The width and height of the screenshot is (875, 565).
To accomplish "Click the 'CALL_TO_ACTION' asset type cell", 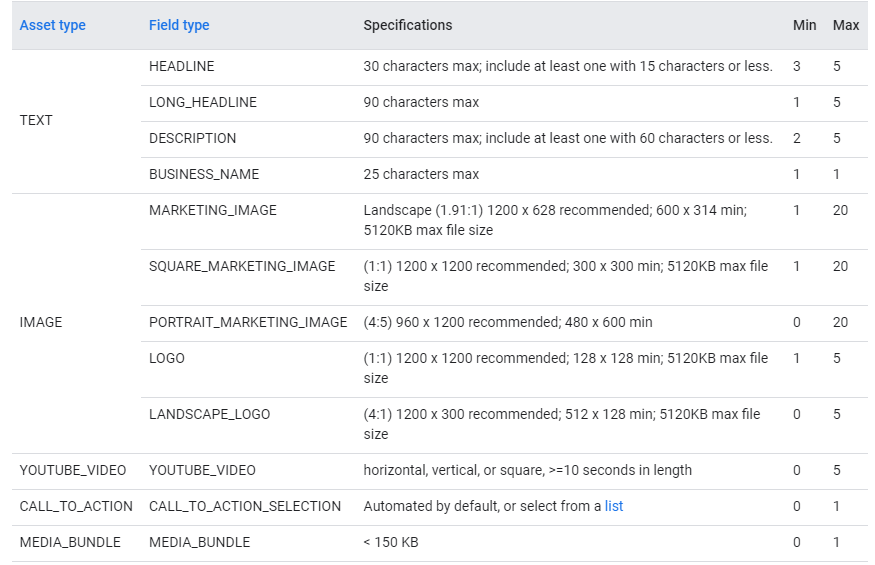I will 76,506.
